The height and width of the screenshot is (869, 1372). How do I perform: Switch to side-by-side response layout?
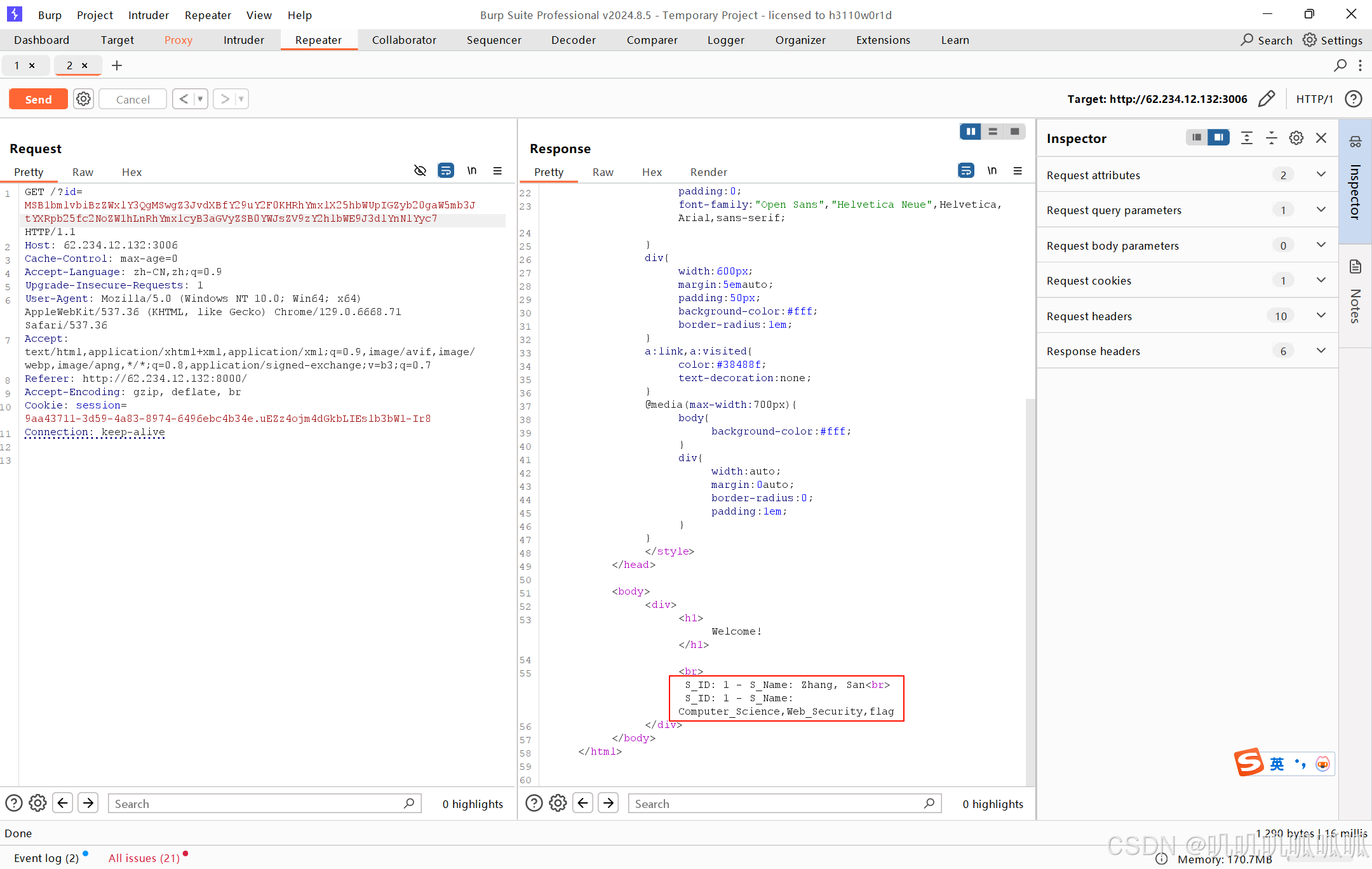click(971, 131)
